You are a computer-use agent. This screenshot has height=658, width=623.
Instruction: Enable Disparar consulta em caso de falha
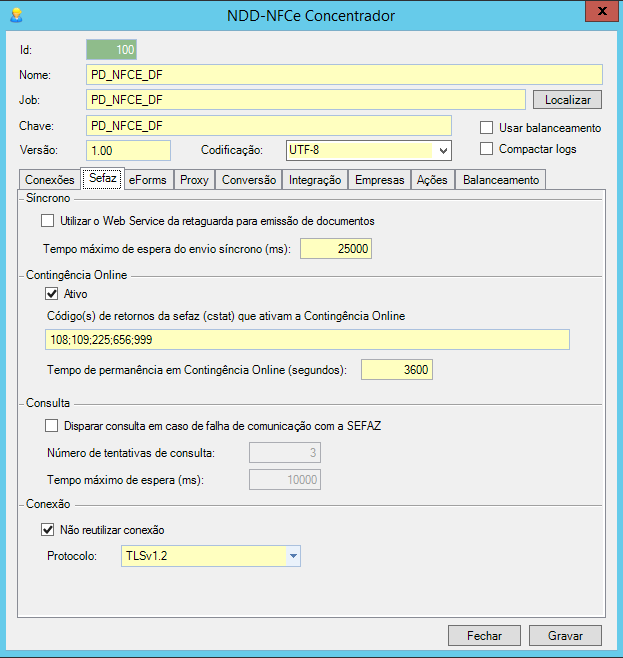pyautogui.click(x=53, y=426)
